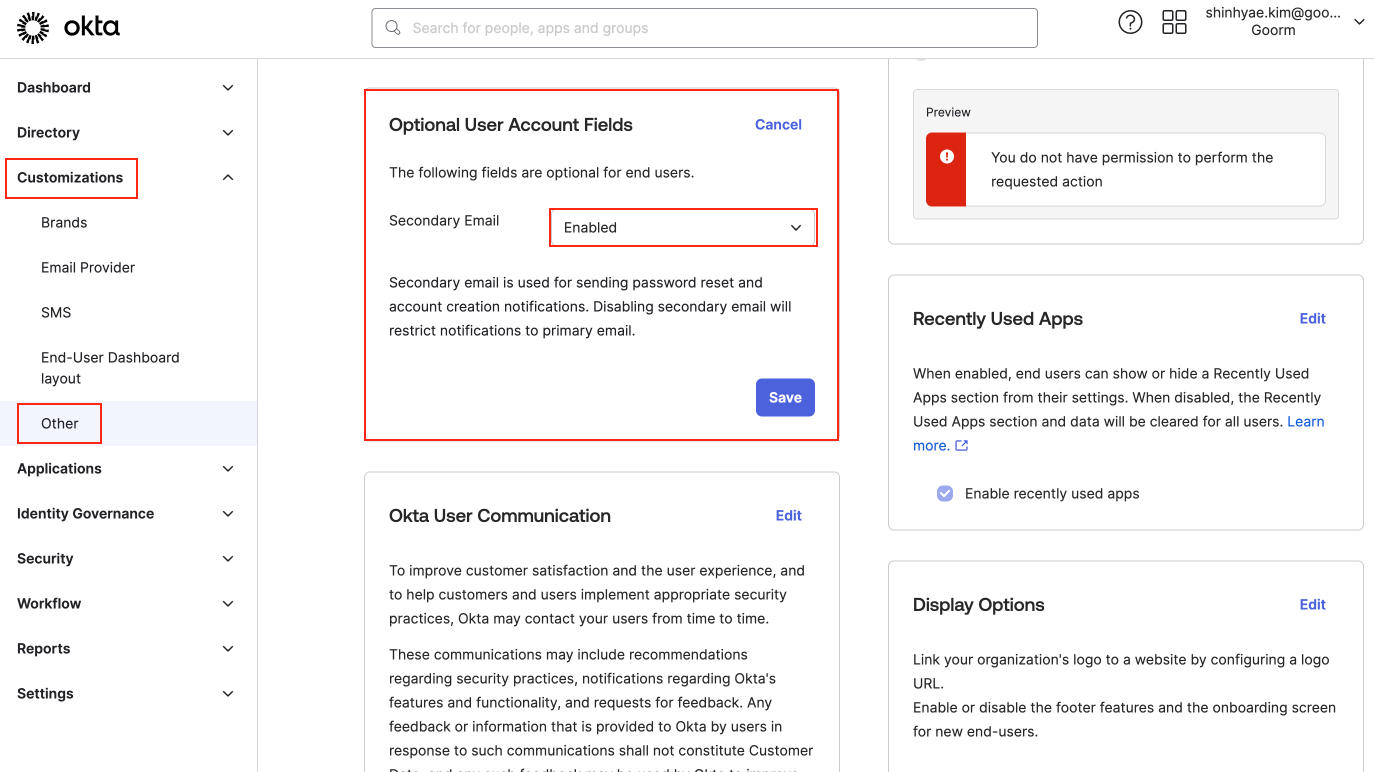Go to End-User Dashboard layout
Viewport: 1374px width, 772px height.
pyautogui.click(x=109, y=368)
